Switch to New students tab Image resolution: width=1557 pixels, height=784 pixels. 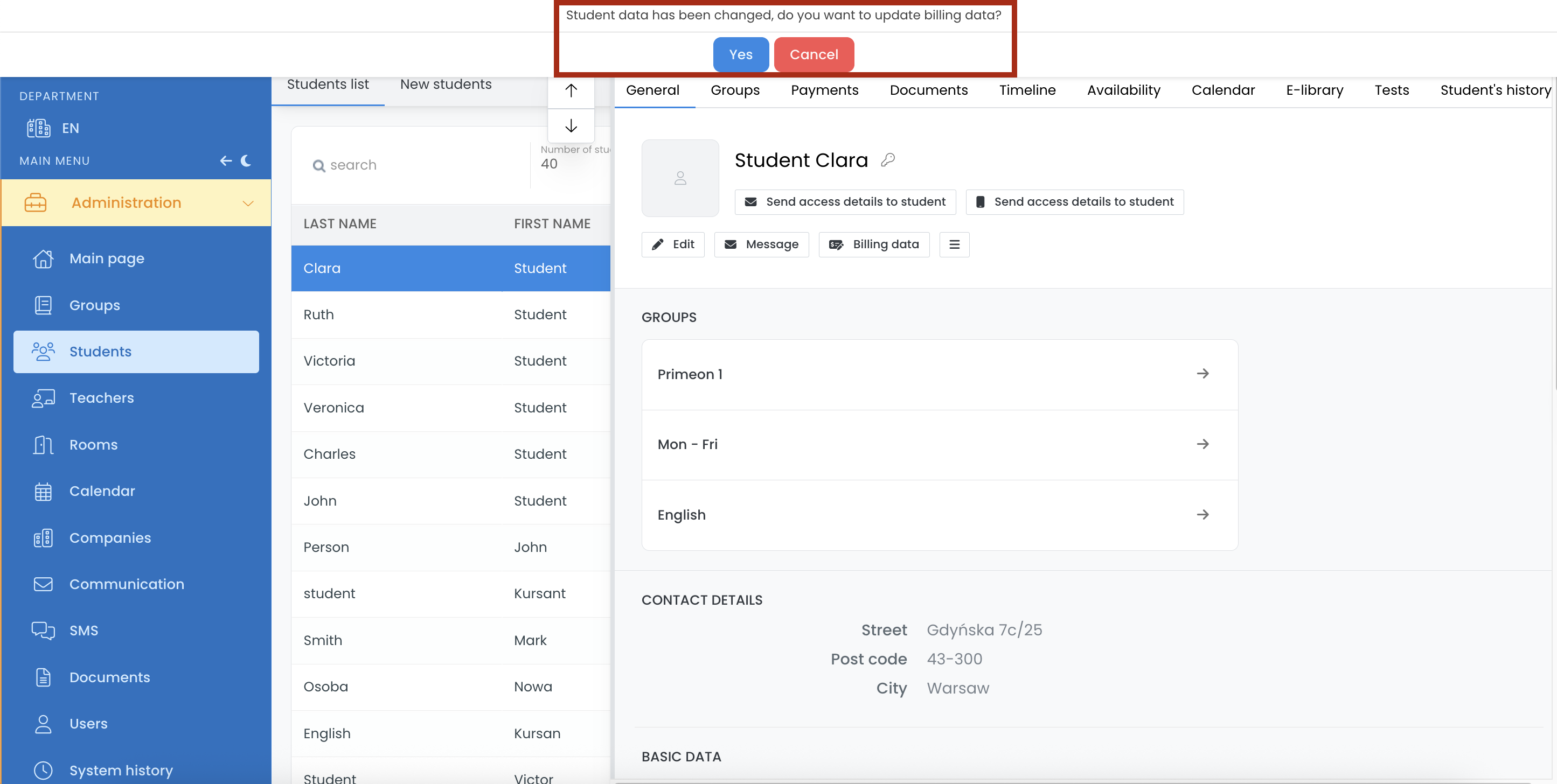[446, 85]
